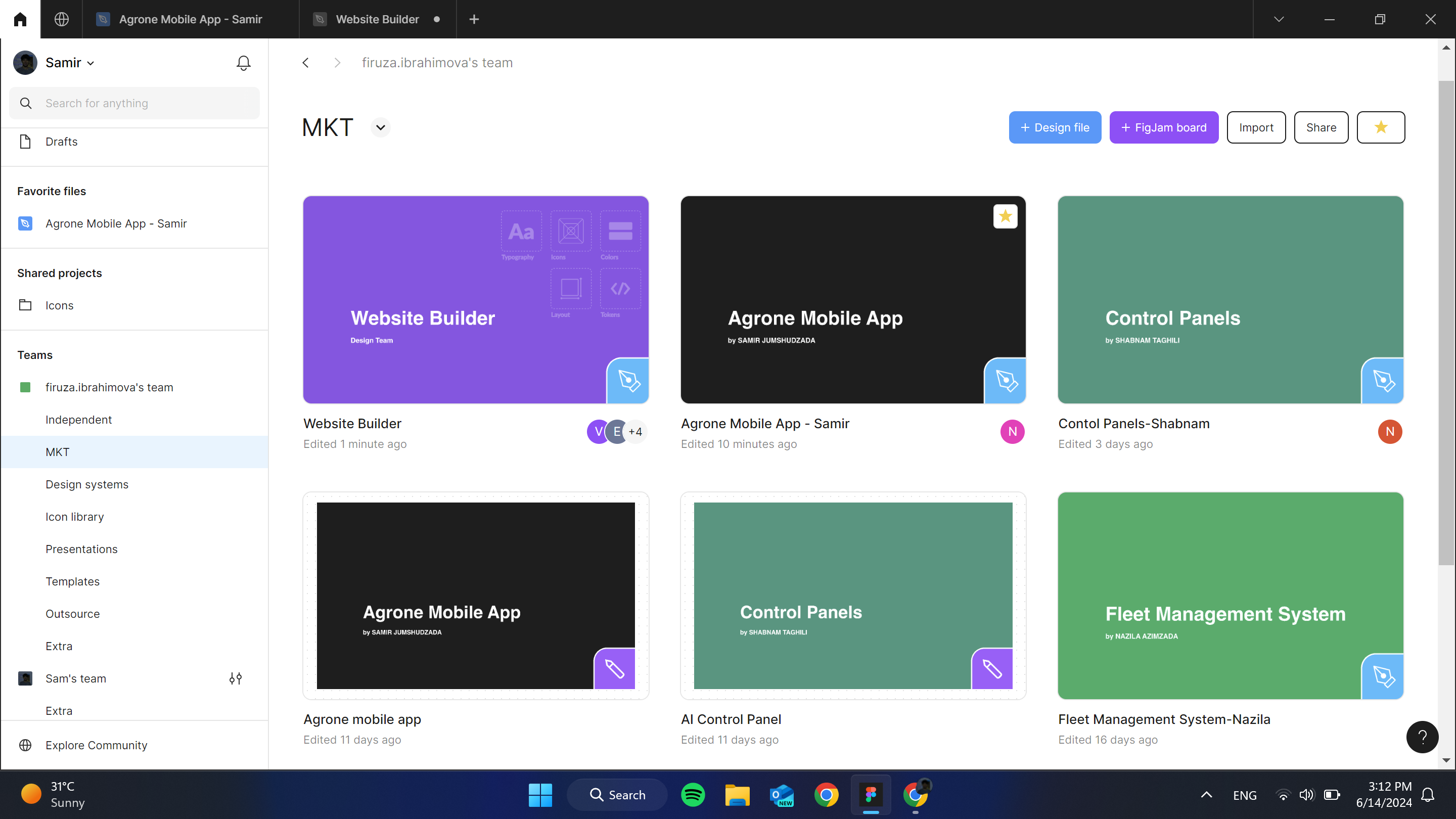The image size is (1456, 819).
Task: Toggle the project favorite star button
Action: coord(1381,127)
